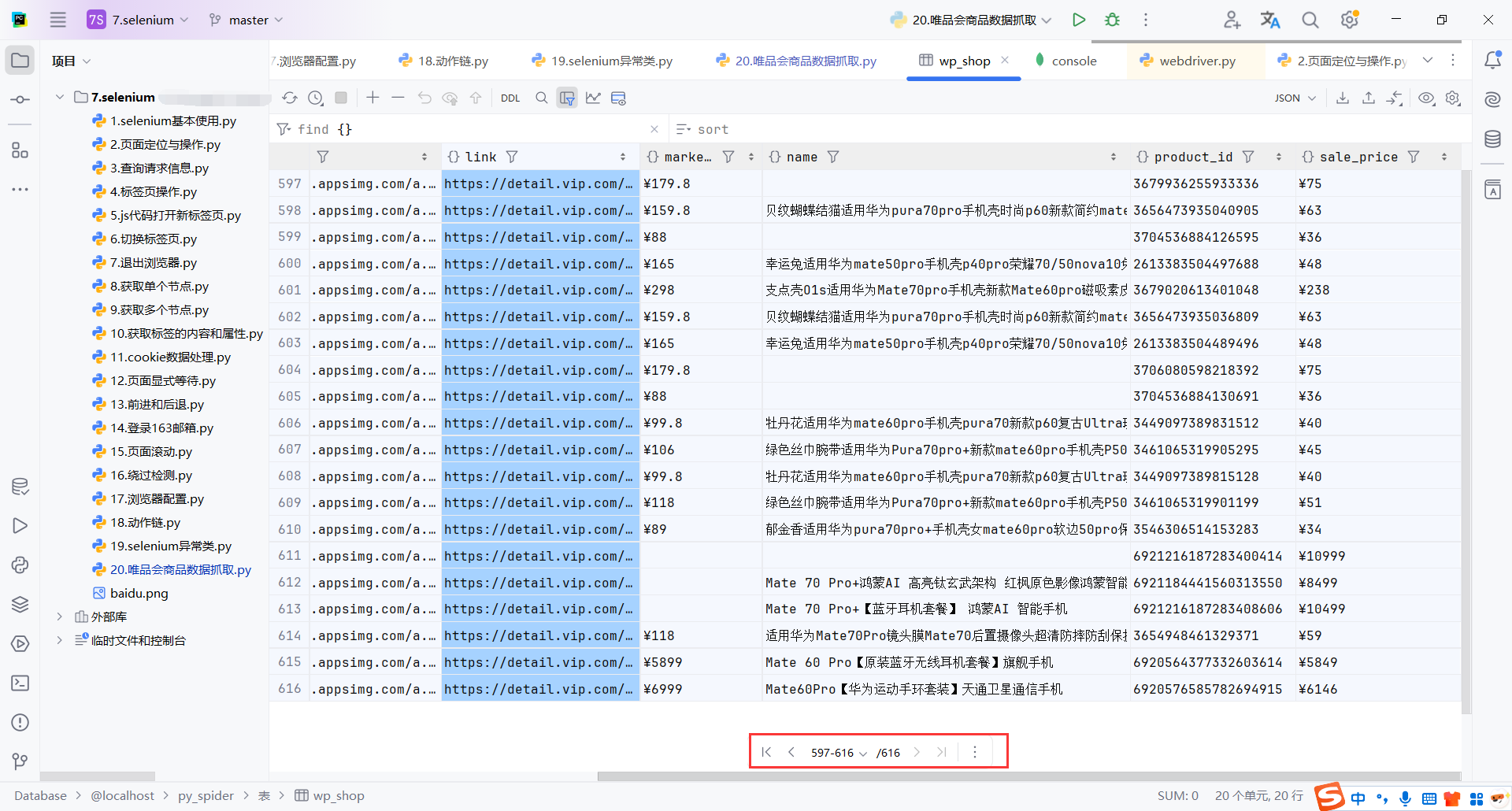Open the Problems tool window icon
The height and width of the screenshot is (811, 1512).
click(20, 722)
